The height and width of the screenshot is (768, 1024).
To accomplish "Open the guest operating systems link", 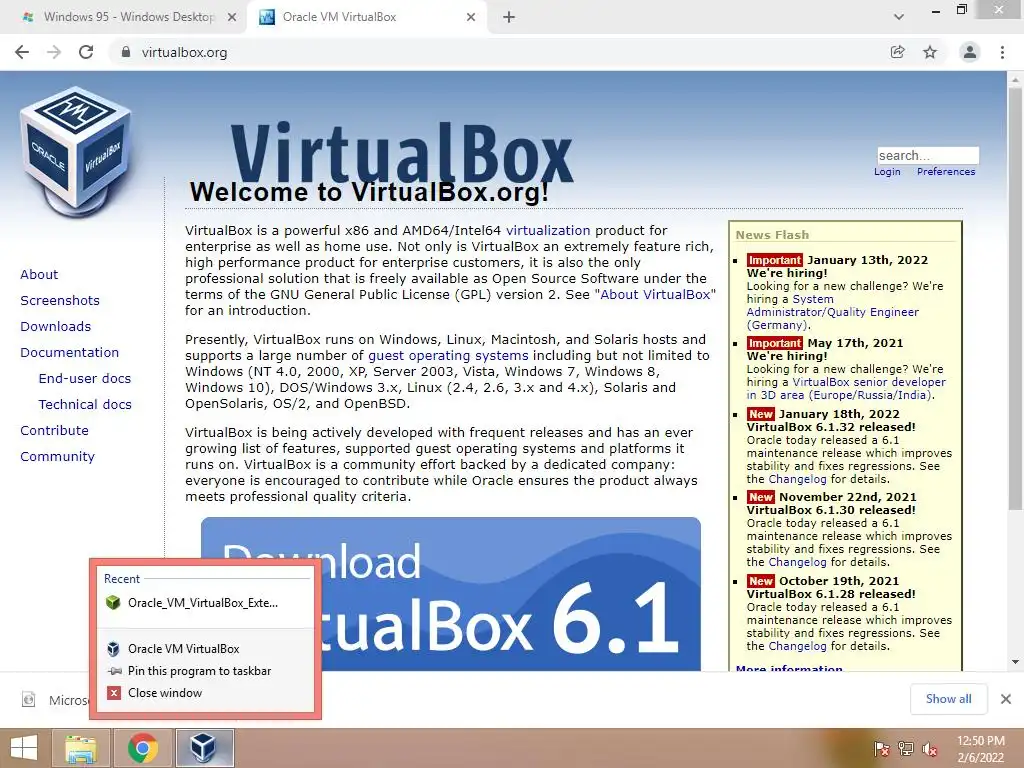I will pyautogui.click(x=448, y=356).
